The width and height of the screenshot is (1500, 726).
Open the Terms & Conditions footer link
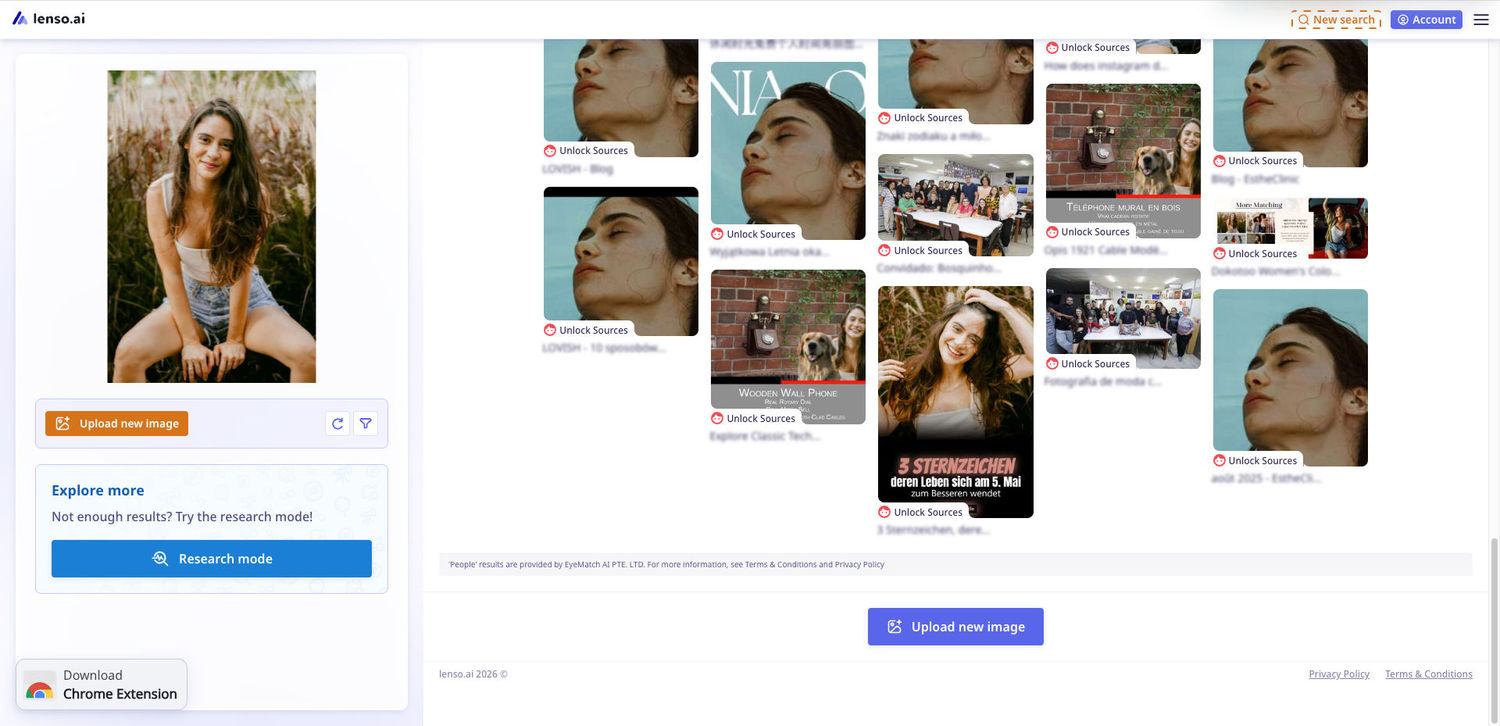[x=1428, y=674]
